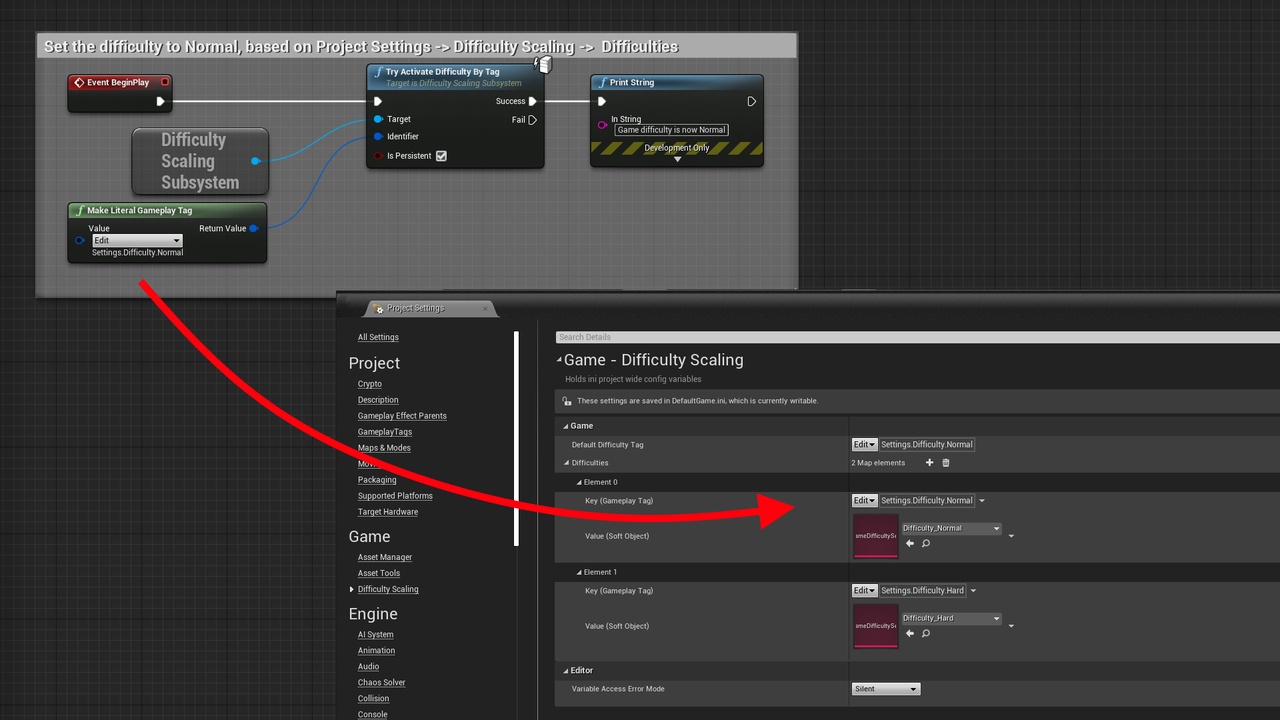Image resolution: width=1280 pixels, height=720 pixels.
Task: Click the Search Details field
Action: pos(917,337)
